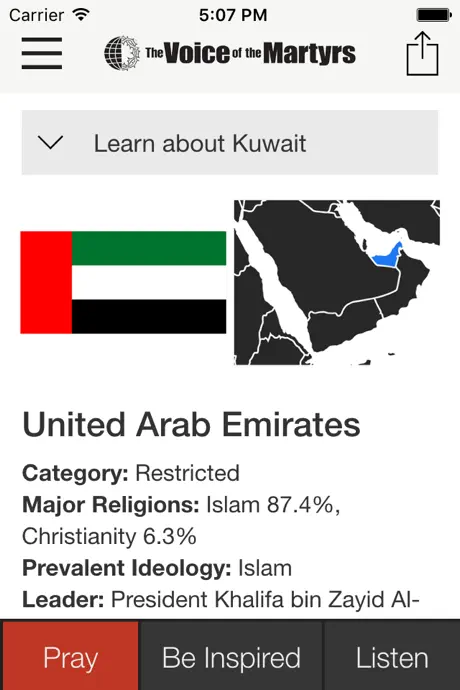460x690 pixels.
Task: Switch to the Pray tab
Action: 70,656
